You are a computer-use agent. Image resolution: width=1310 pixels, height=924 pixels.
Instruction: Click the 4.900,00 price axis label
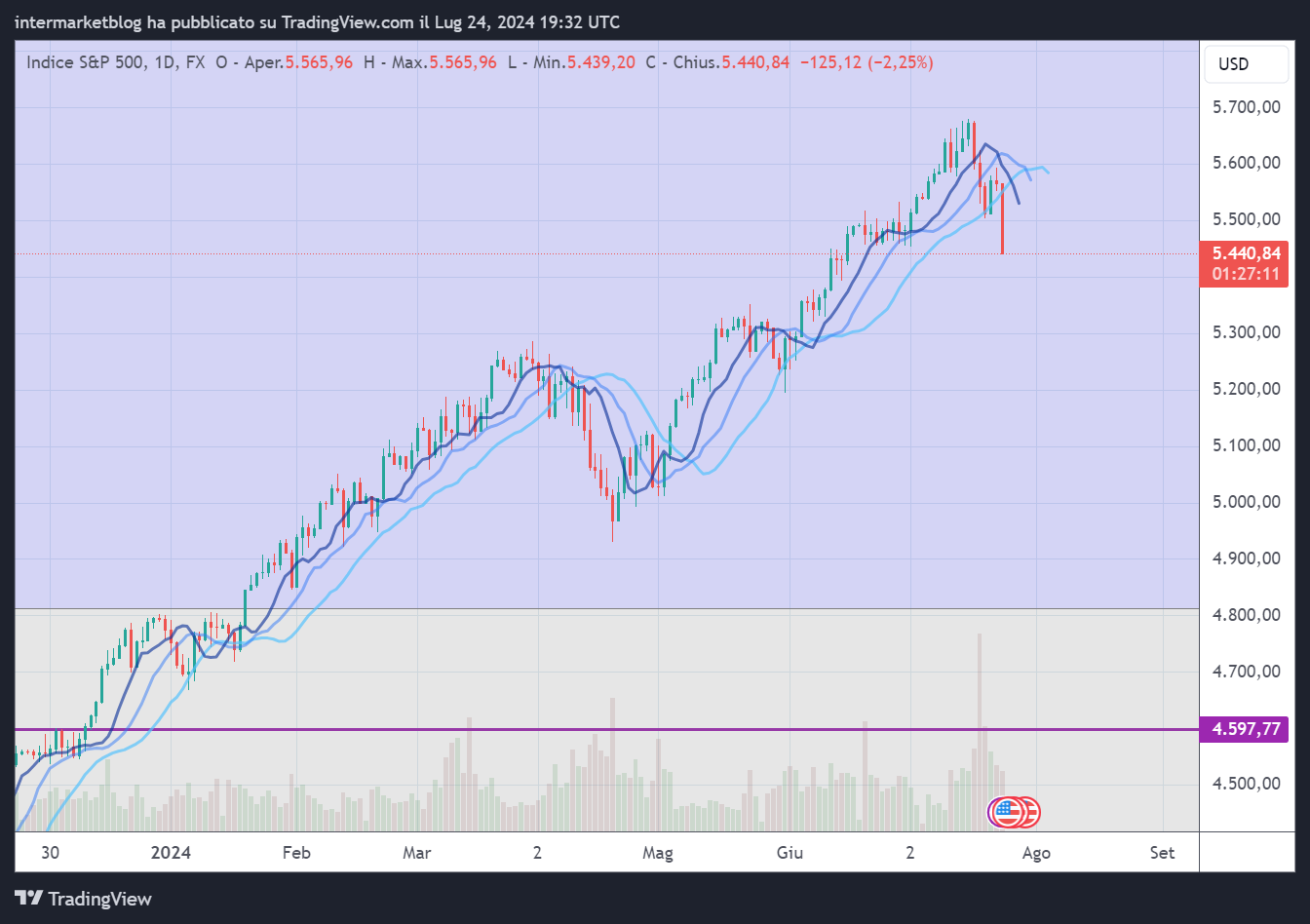[1246, 558]
